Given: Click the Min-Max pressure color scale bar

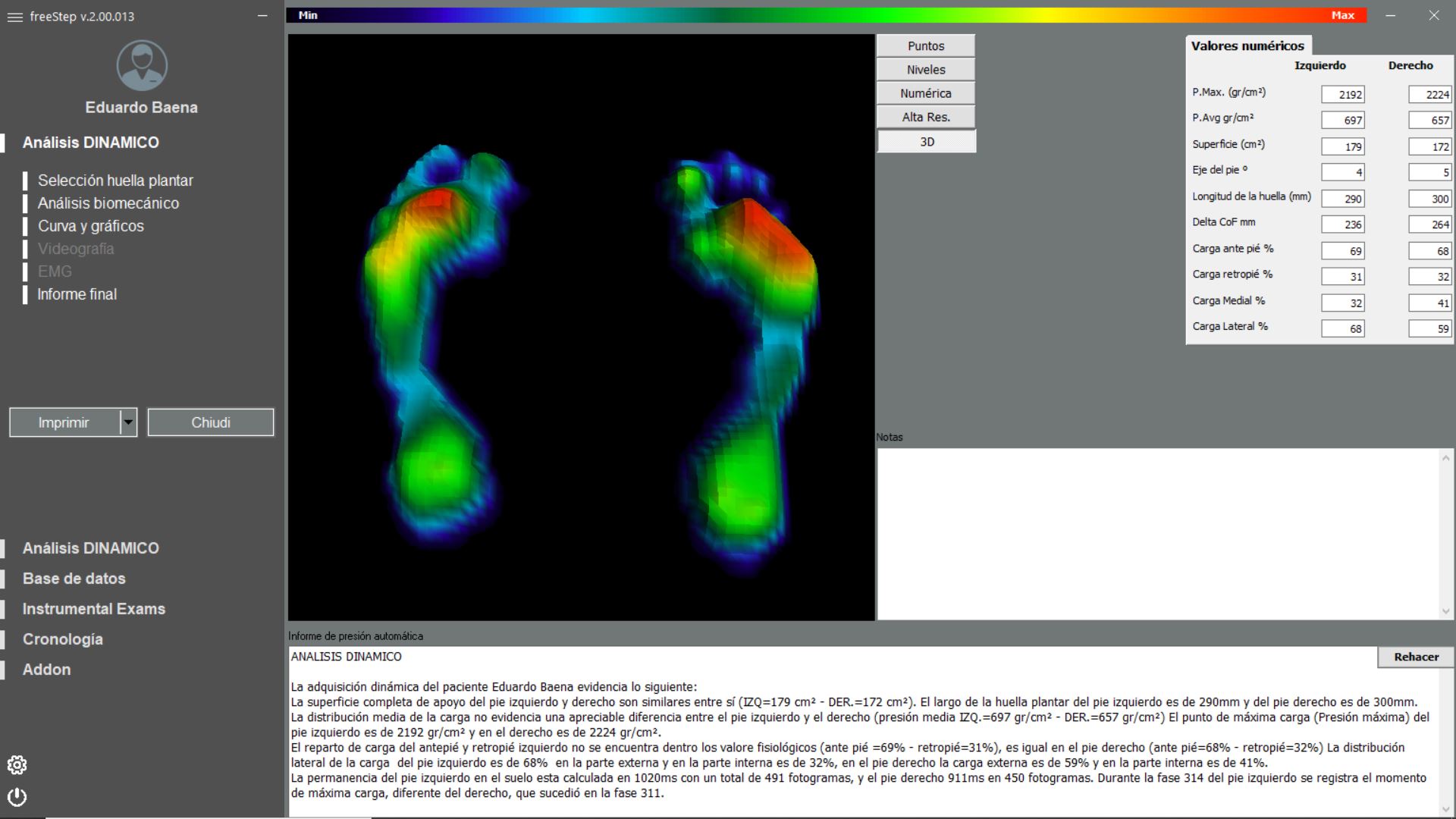Looking at the screenshot, I should click(827, 15).
